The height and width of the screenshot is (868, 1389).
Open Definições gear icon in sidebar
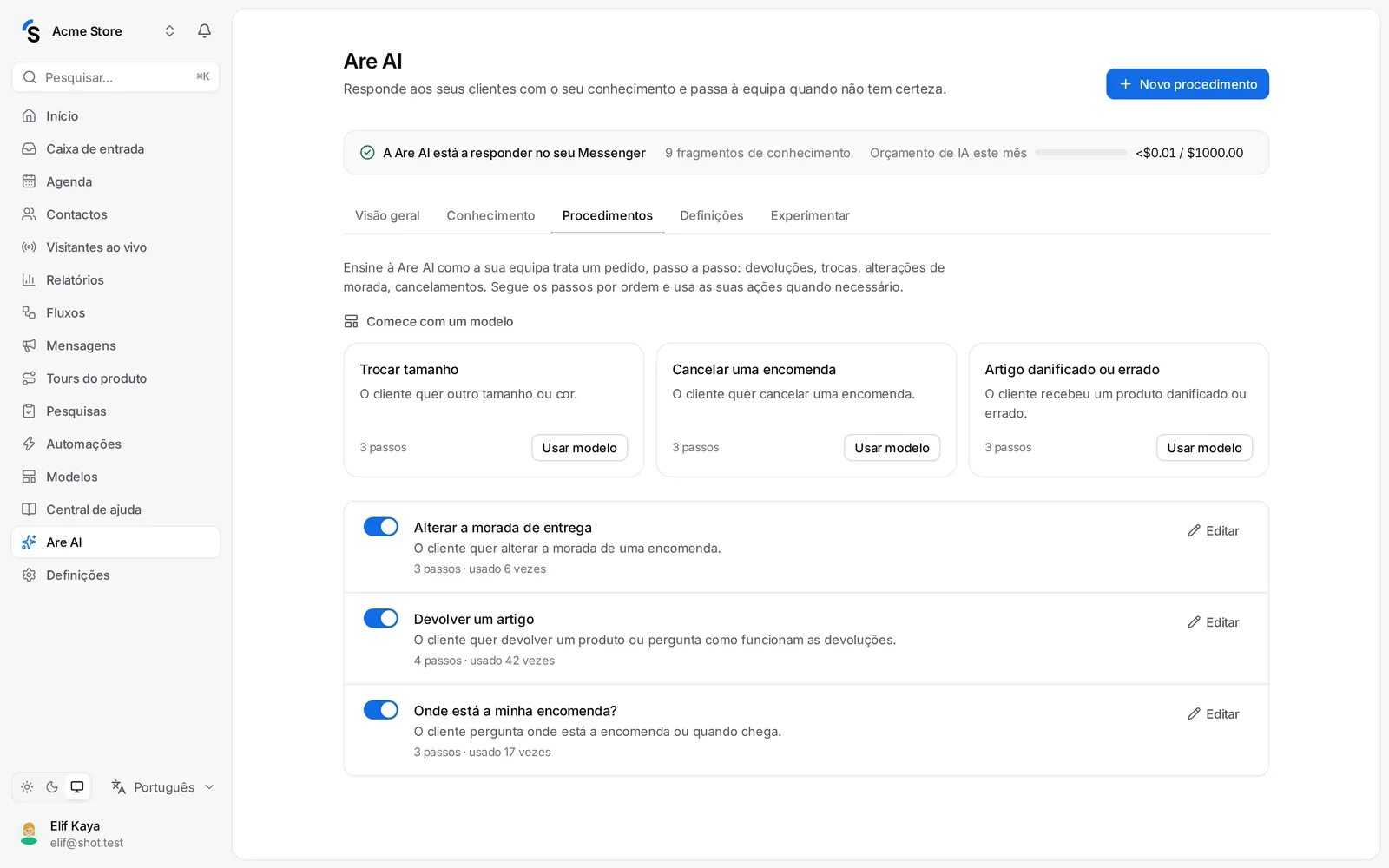[29, 575]
